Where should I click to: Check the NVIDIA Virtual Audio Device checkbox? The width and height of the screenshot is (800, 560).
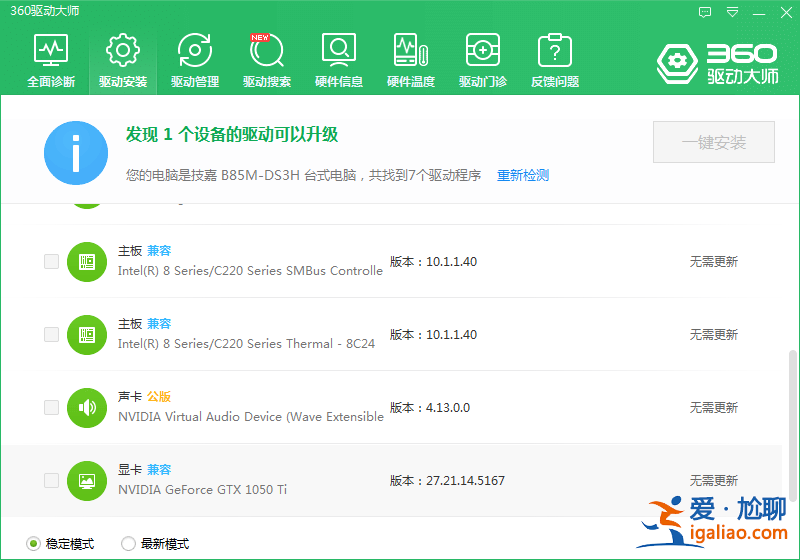click(52, 408)
